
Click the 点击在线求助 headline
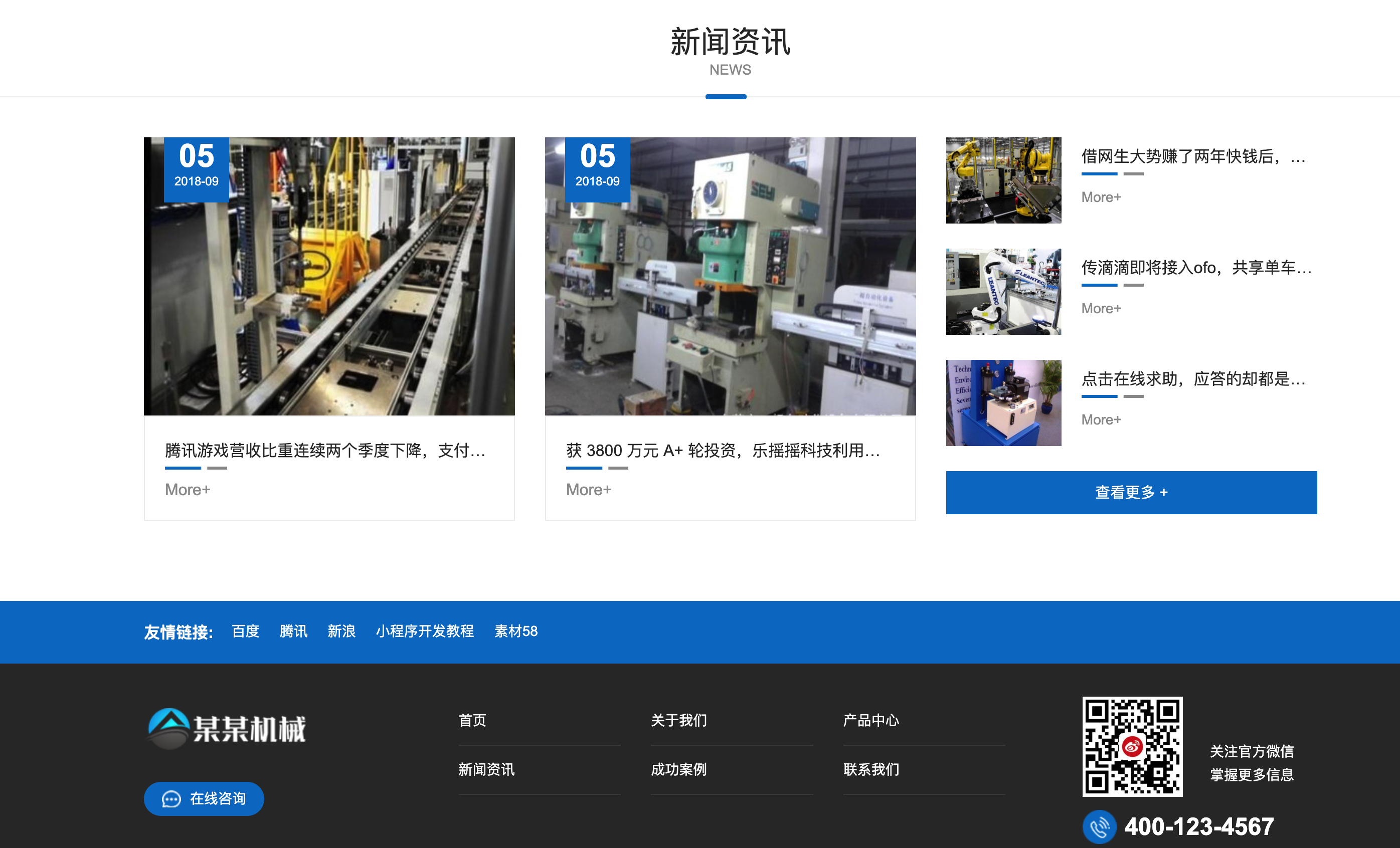click(x=1193, y=379)
